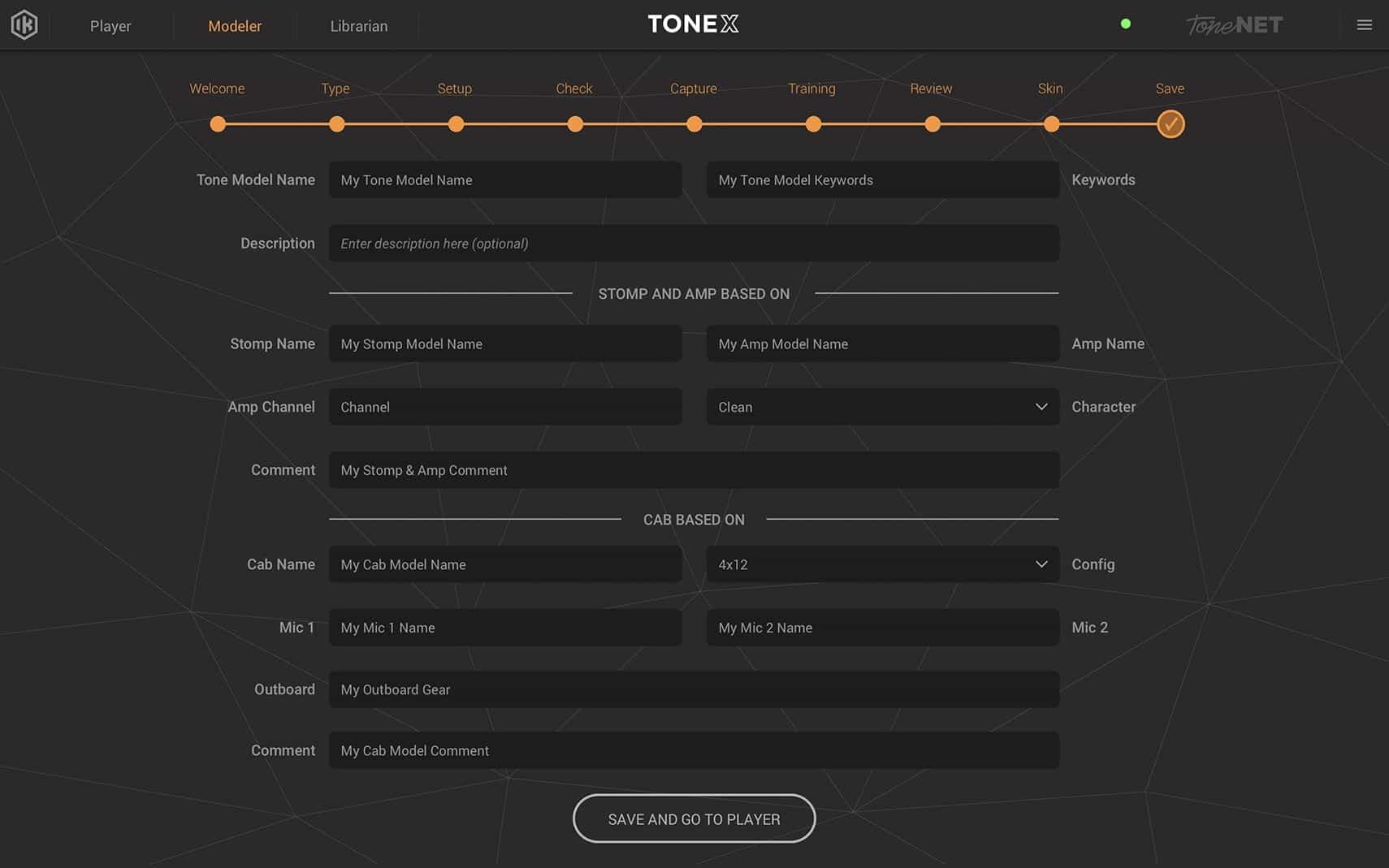Switch to the Player tab
The image size is (1389, 868).
click(x=110, y=26)
